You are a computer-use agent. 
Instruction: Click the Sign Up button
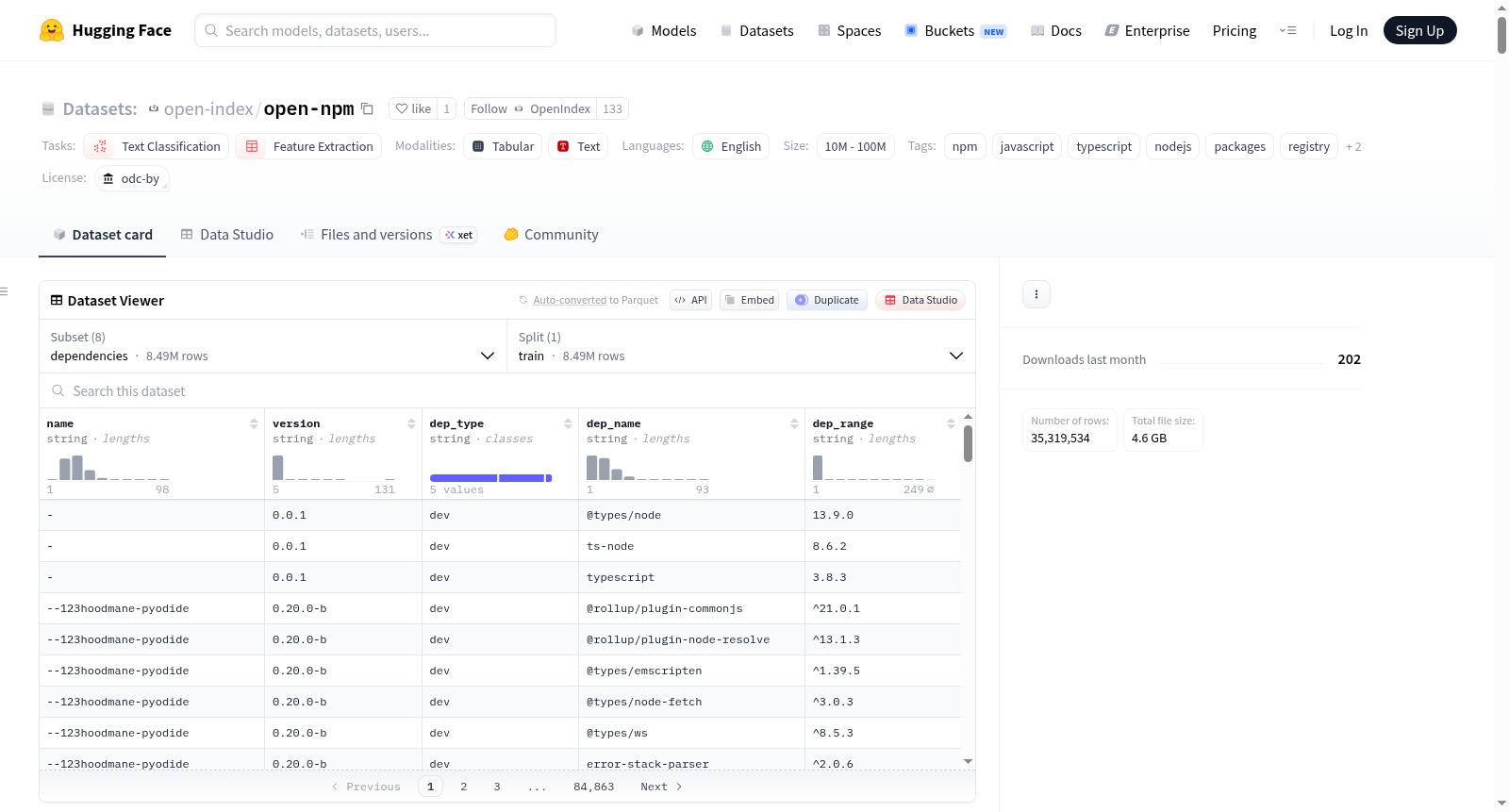pyautogui.click(x=1419, y=30)
